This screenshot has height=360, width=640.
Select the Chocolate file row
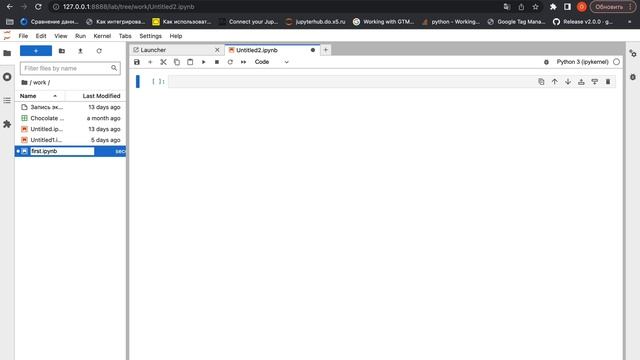70,118
